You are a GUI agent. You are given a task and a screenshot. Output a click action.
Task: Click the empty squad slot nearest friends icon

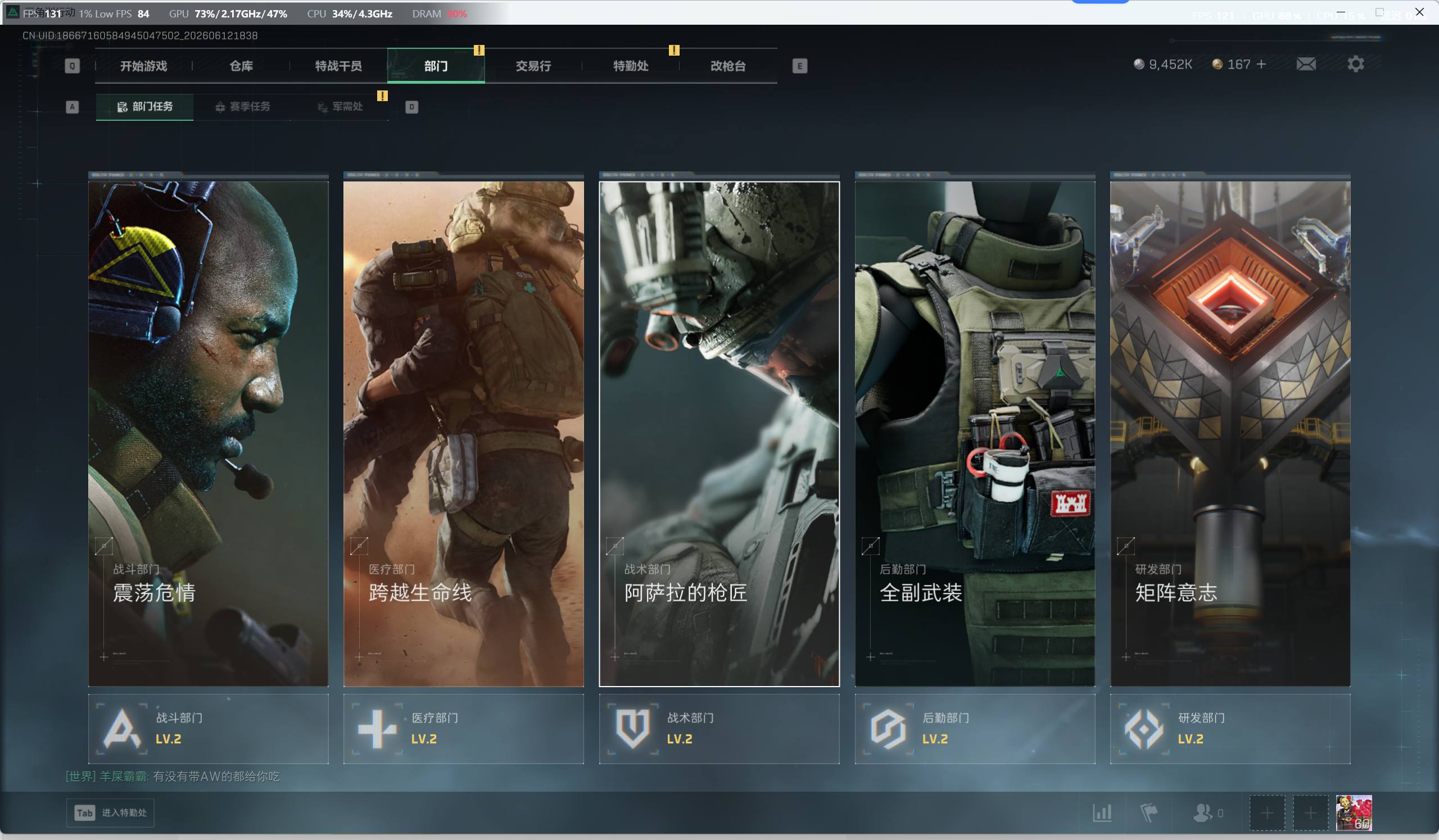1267,812
